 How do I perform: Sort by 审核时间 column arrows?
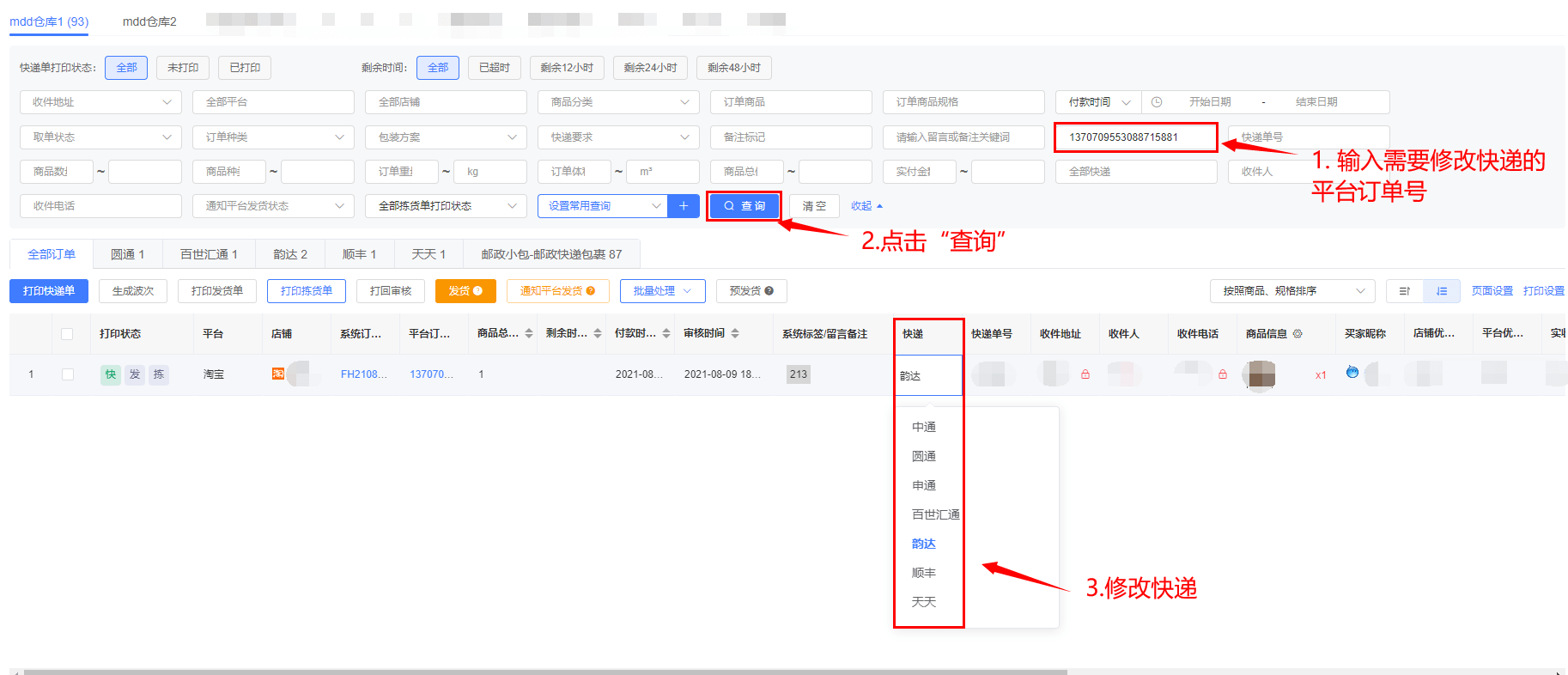click(x=735, y=333)
